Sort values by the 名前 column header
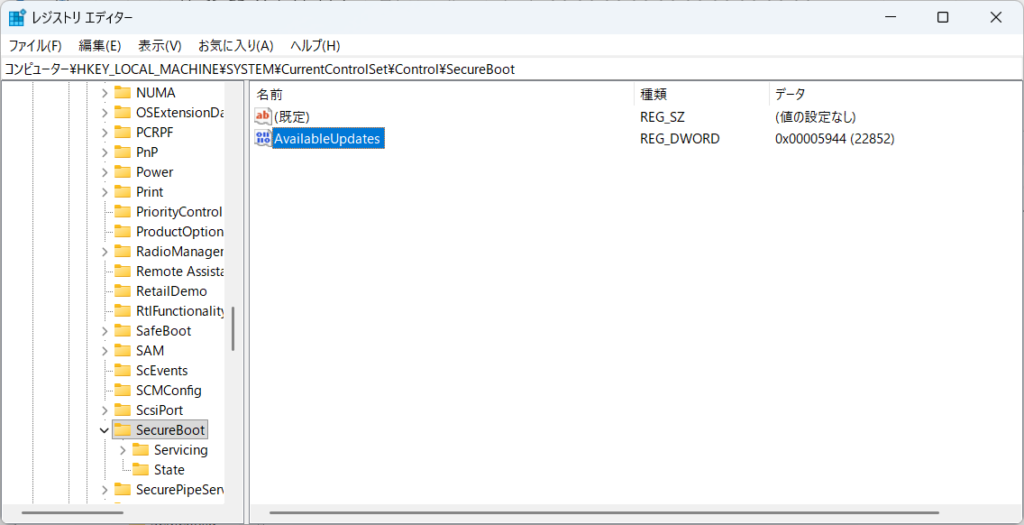1024x525 pixels. (x=270, y=94)
